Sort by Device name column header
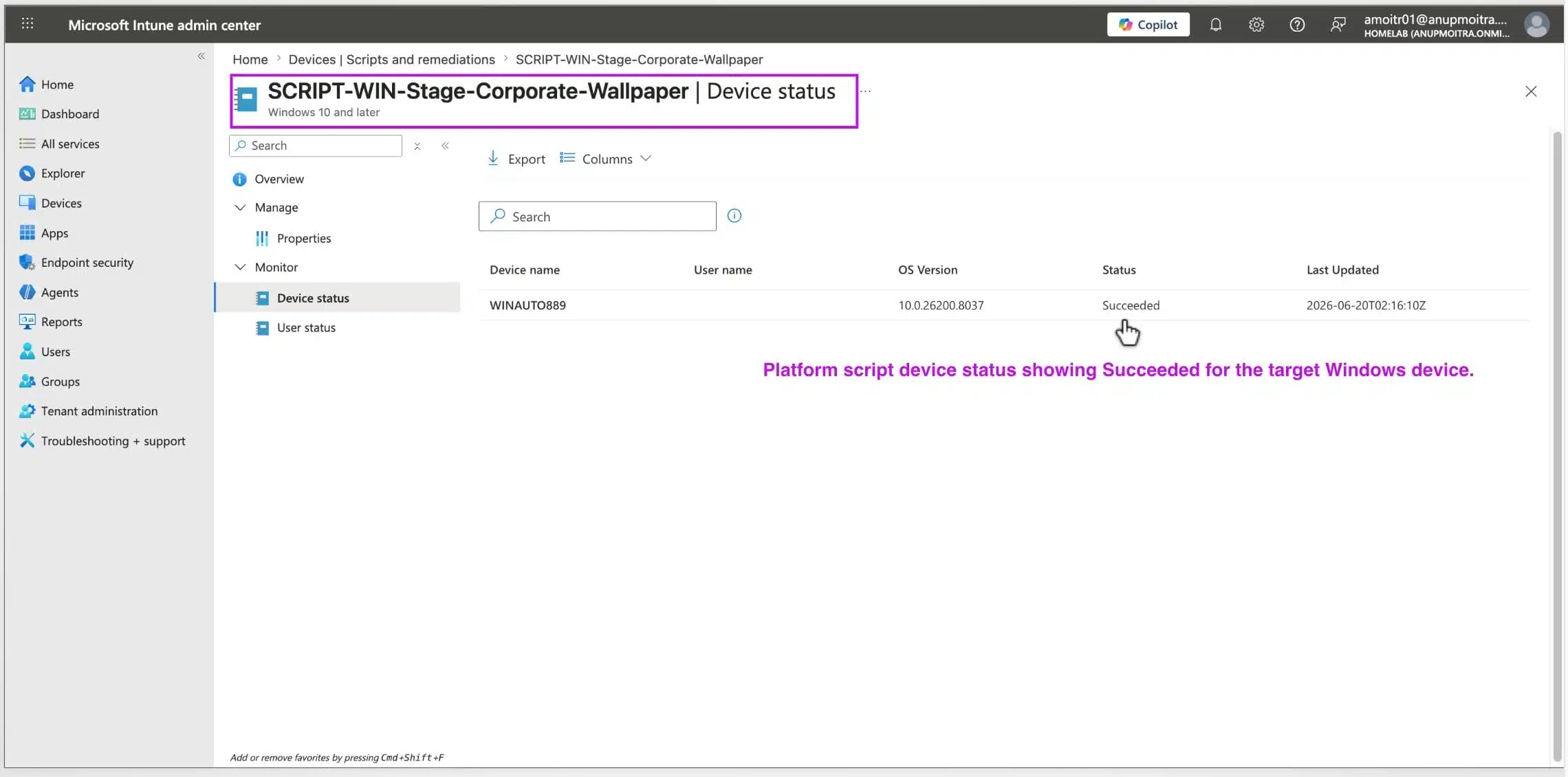 click(x=524, y=270)
